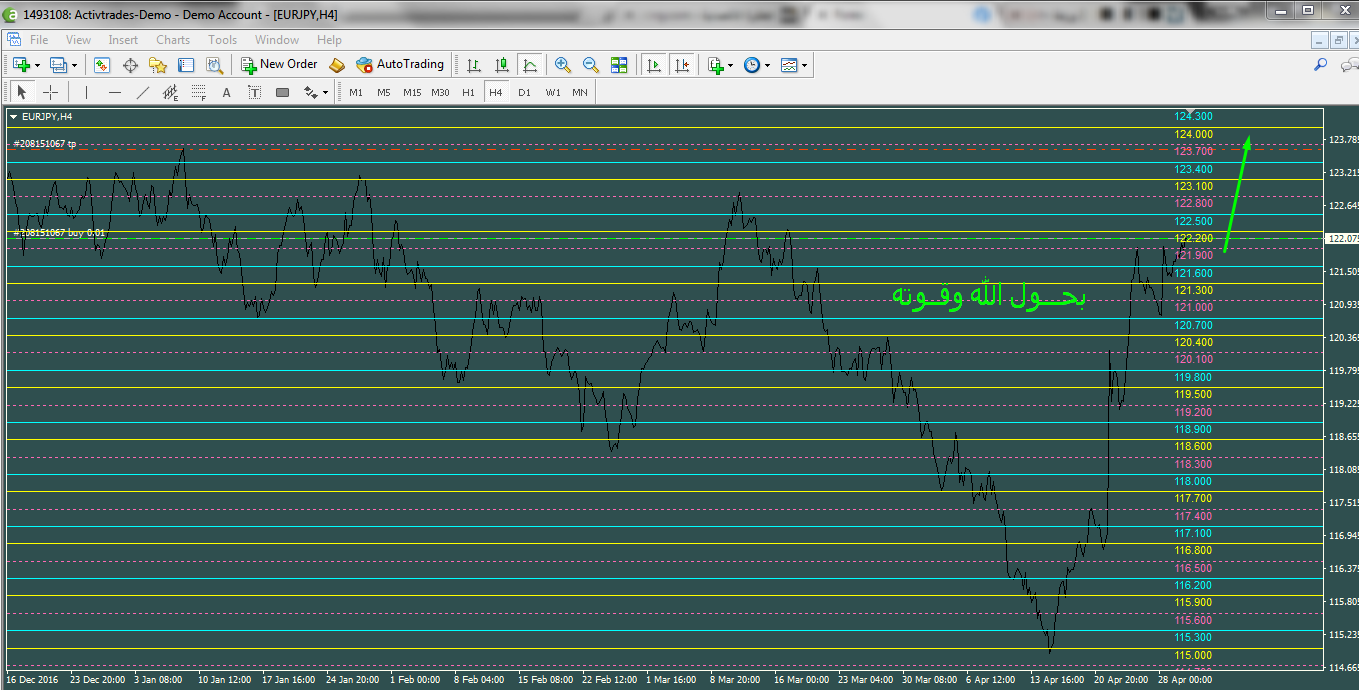The image size is (1359, 690).
Task: Toggle the Chart Shift button
Action: (682, 65)
